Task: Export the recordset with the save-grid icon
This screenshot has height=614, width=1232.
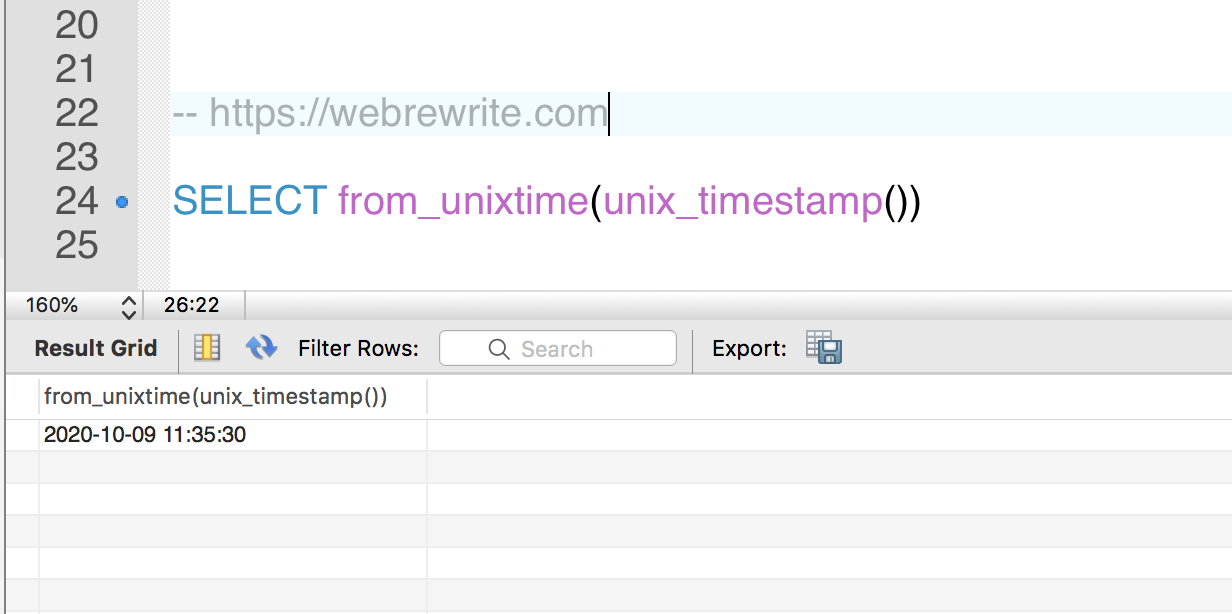Action: (825, 347)
